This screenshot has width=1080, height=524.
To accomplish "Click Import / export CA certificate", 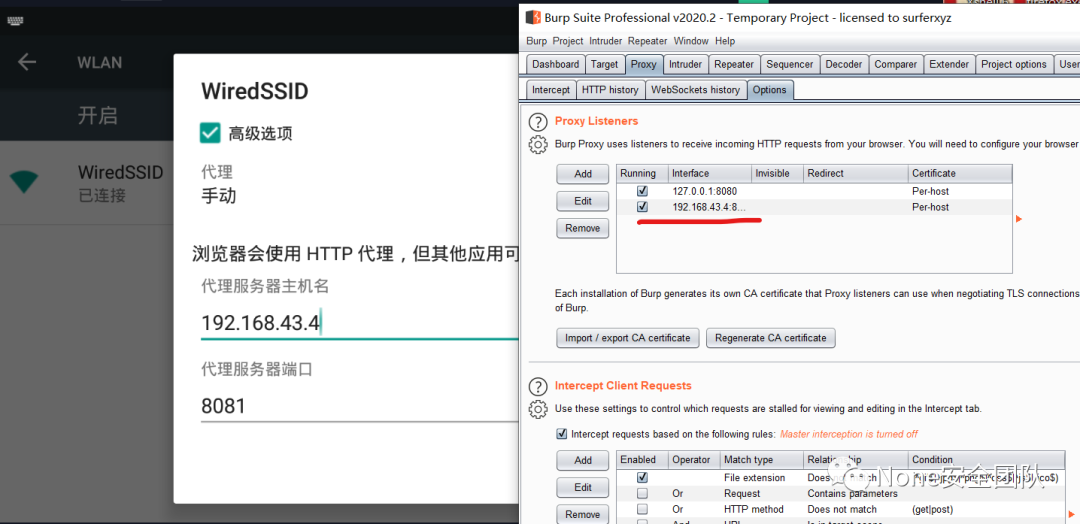I will point(627,337).
